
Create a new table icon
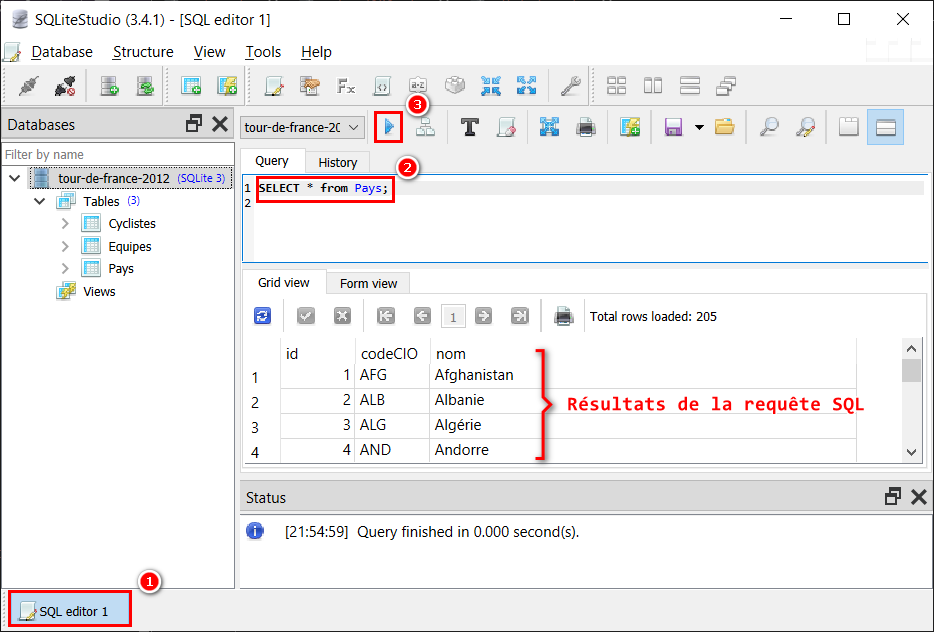(191, 86)
